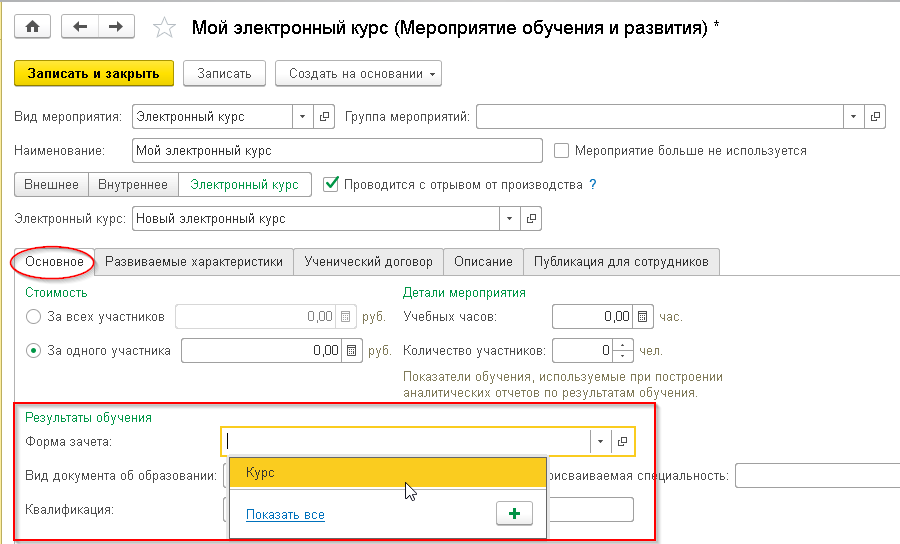The width and height of the screenshot is (900, 544).
Task: Click the green plus create button
Action: [x=514, y=513]
